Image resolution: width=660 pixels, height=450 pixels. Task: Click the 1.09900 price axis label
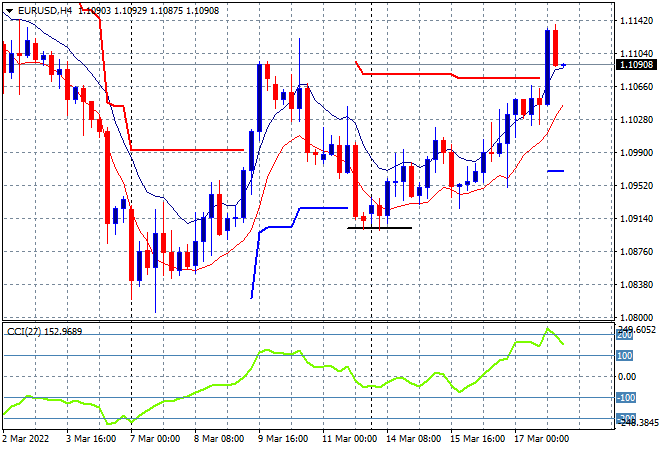point(636,152)
